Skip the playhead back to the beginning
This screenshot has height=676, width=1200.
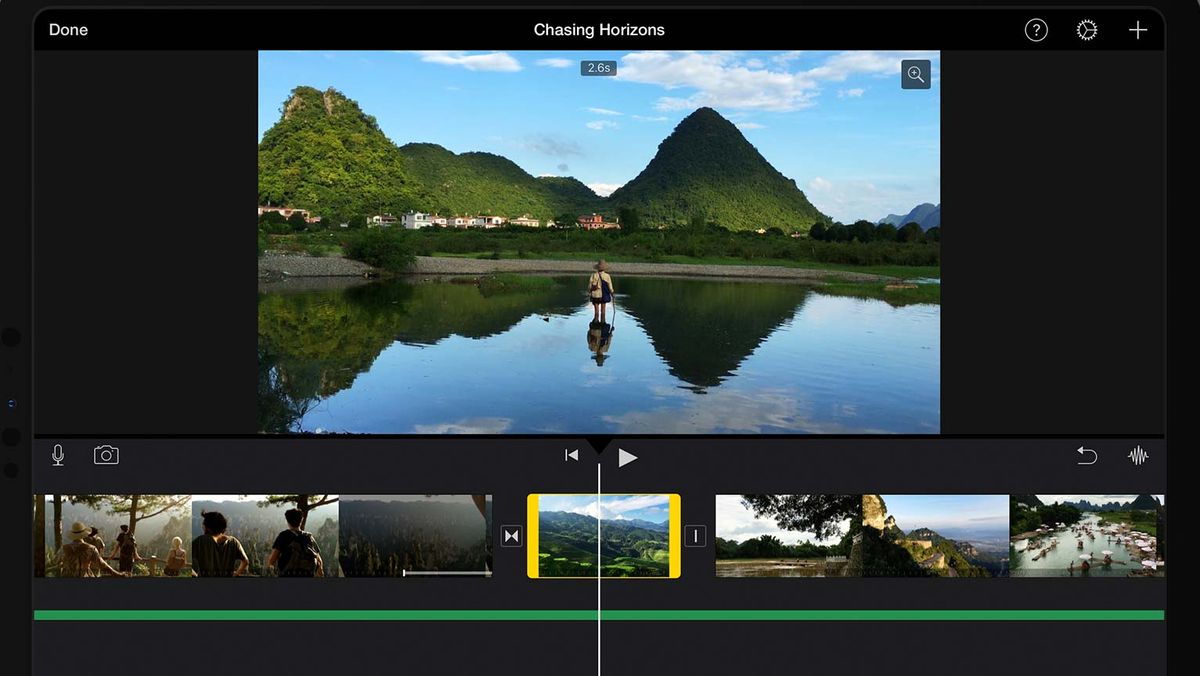click(x=571, y=455)
